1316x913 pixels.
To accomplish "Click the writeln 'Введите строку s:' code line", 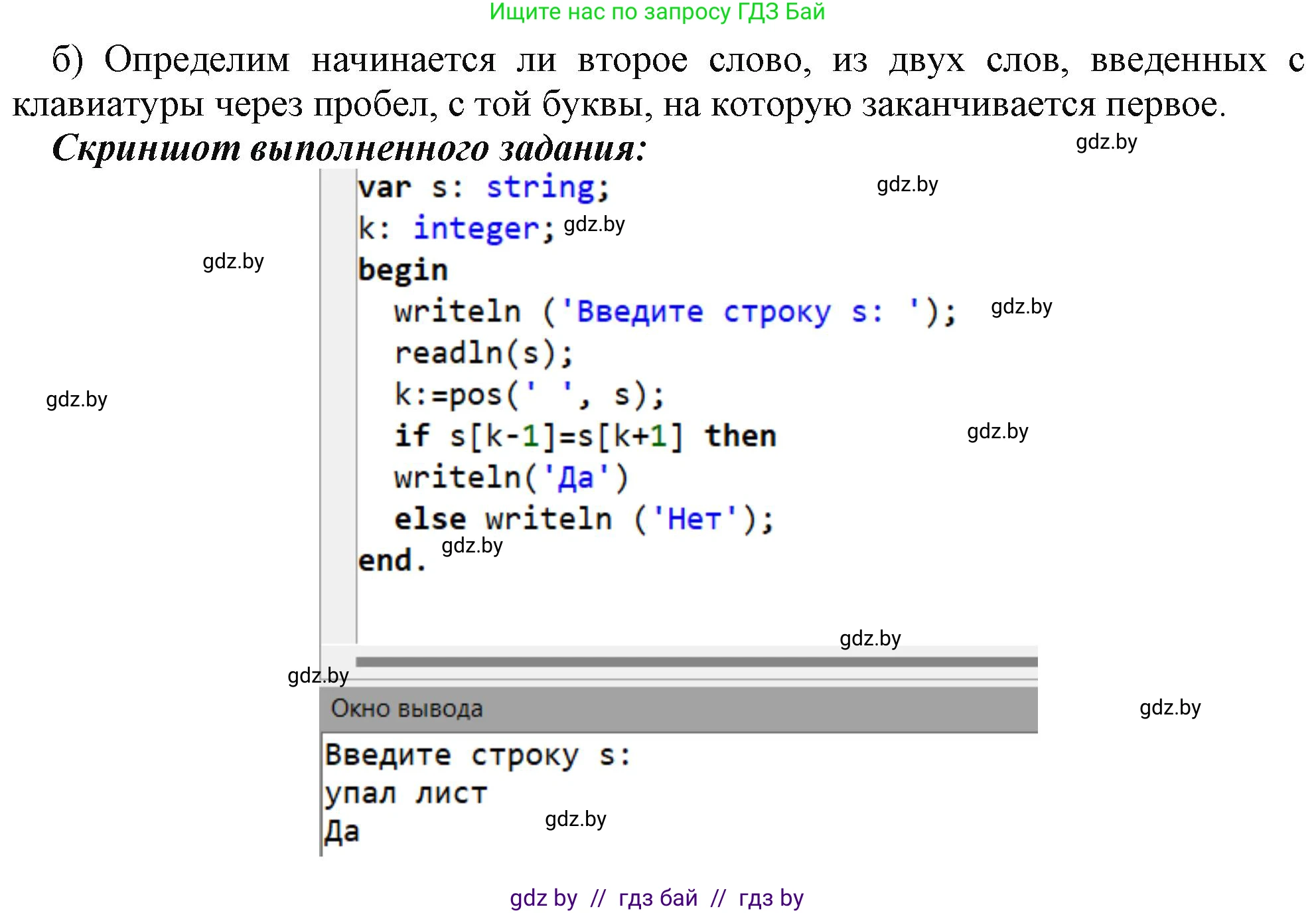I will [674, 311].
